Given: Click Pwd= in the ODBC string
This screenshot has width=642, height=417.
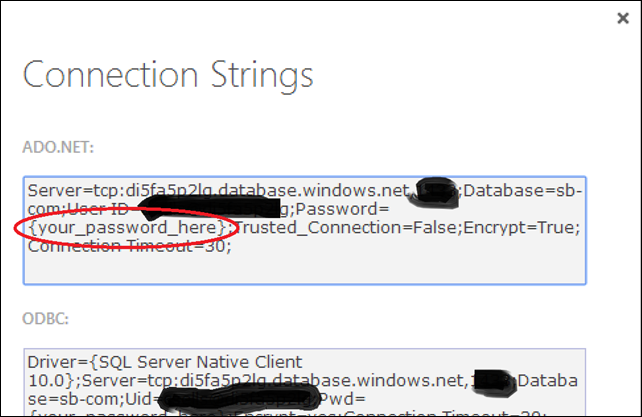Looking at the screenshot, I should (x=343, y=399).
